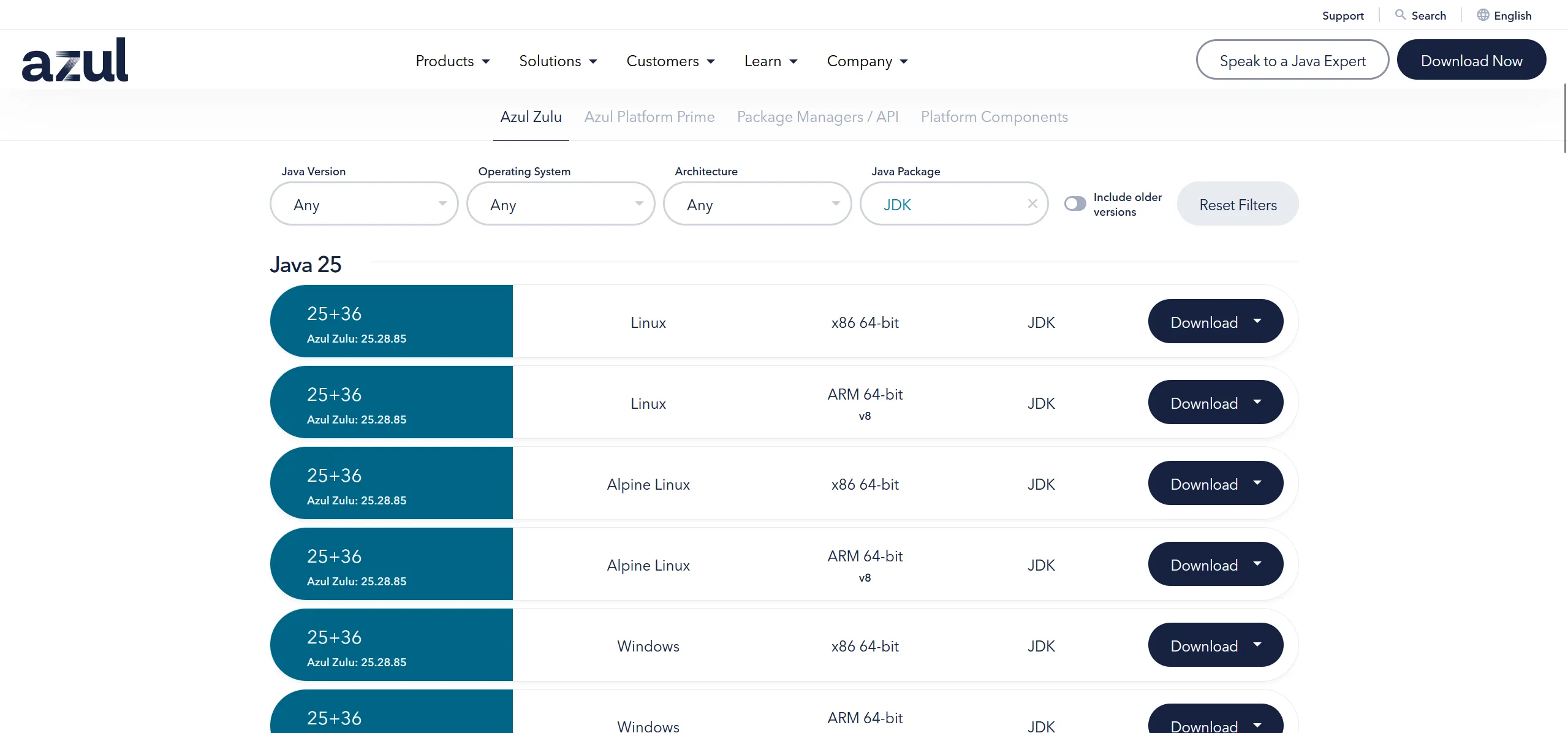Click the Azul logo
The image size is (1568, 733).
75,60
